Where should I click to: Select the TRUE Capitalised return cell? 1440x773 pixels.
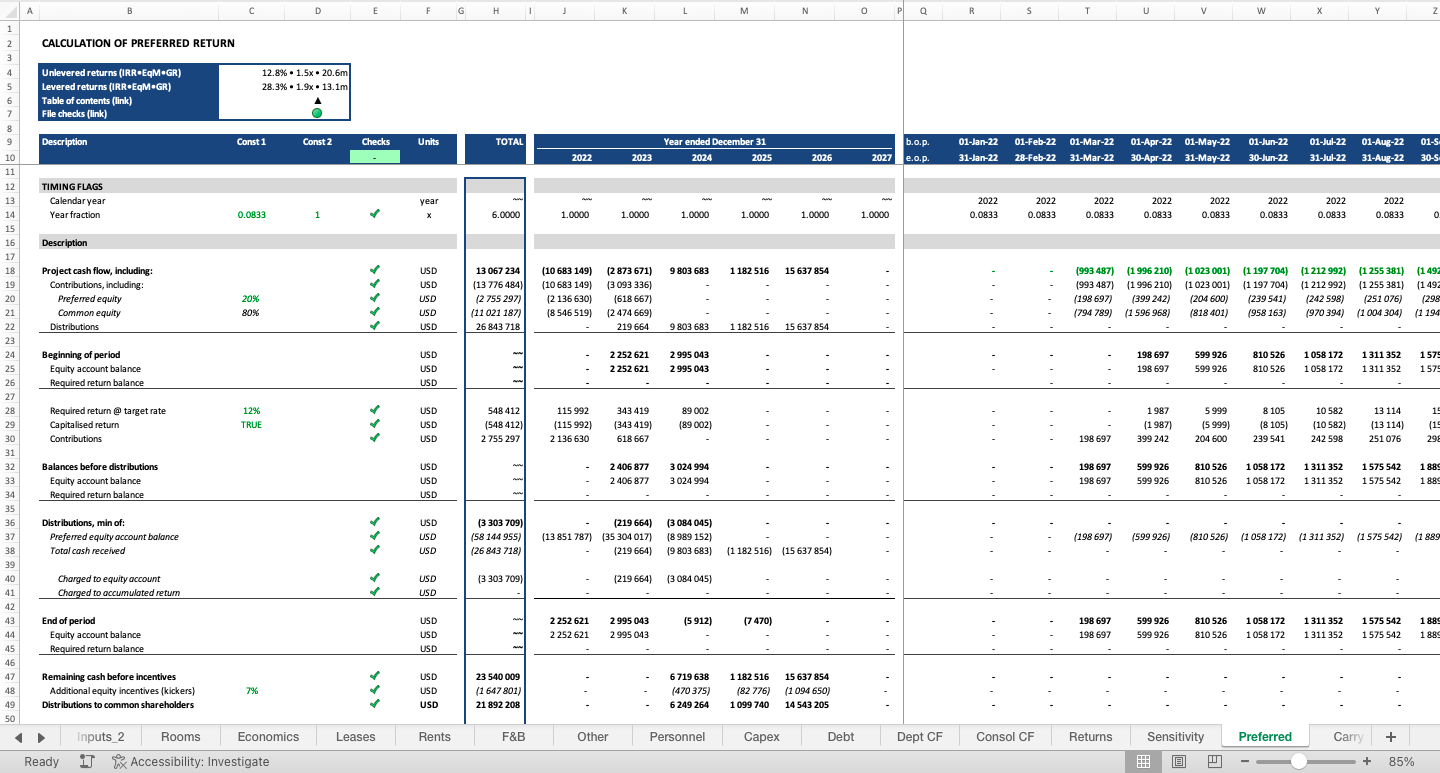click(x=251, y=424)
